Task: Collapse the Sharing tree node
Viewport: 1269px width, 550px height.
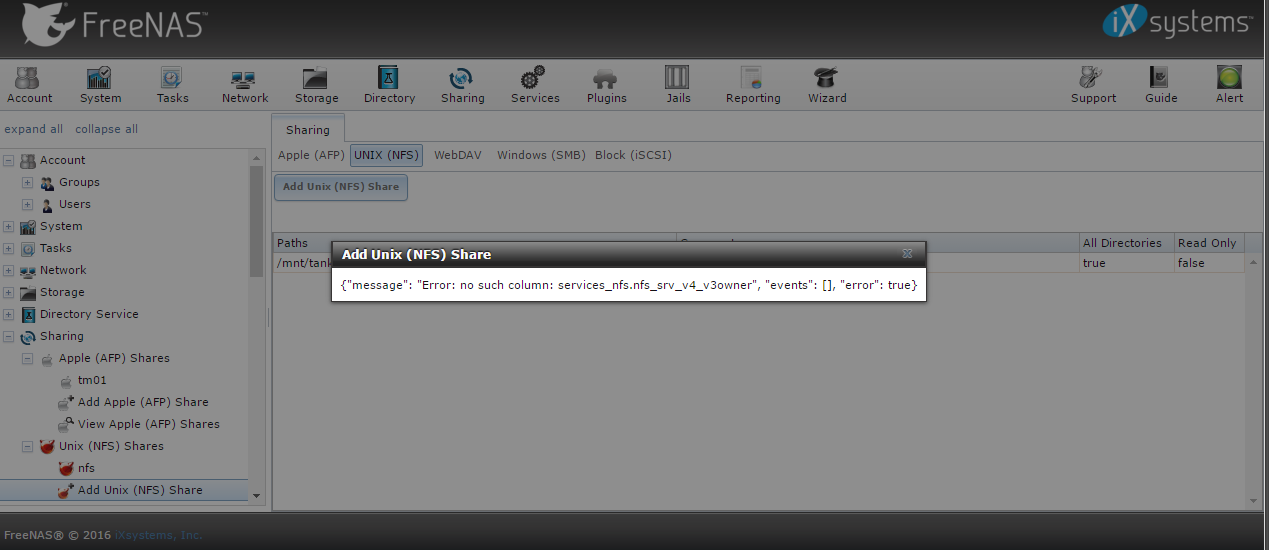Action: 9,336
